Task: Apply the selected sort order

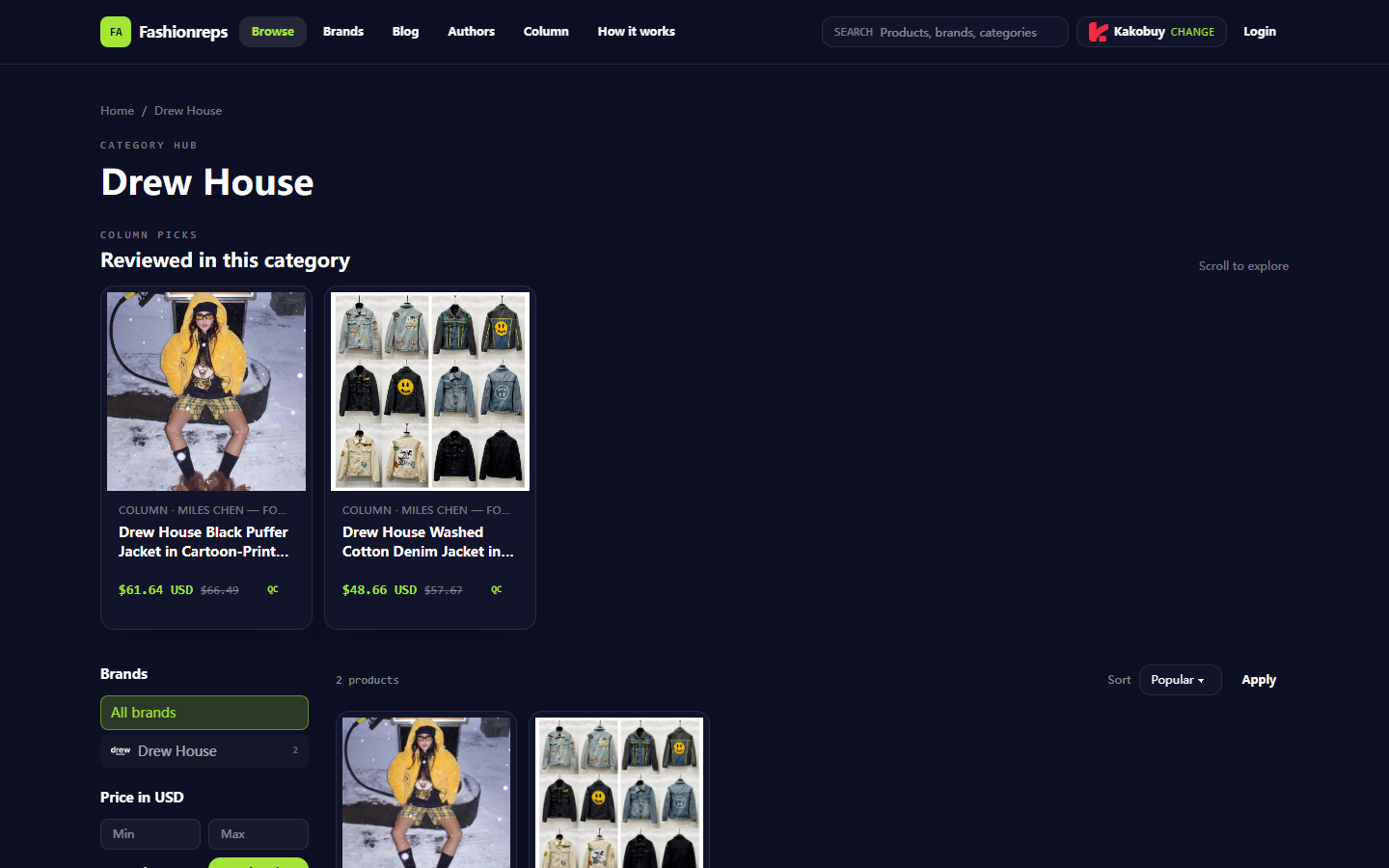Action: 1259,680
